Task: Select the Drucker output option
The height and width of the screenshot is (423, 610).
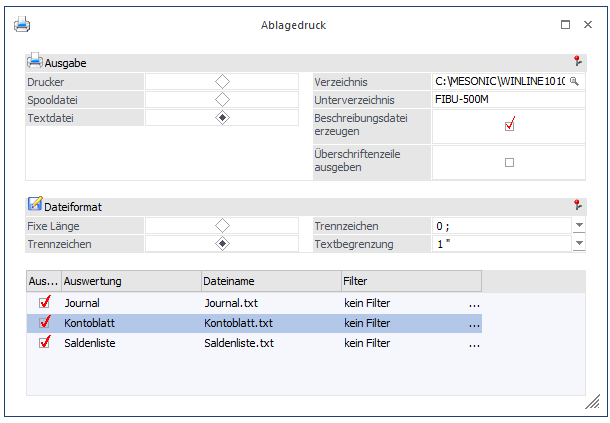Action: 222,81
